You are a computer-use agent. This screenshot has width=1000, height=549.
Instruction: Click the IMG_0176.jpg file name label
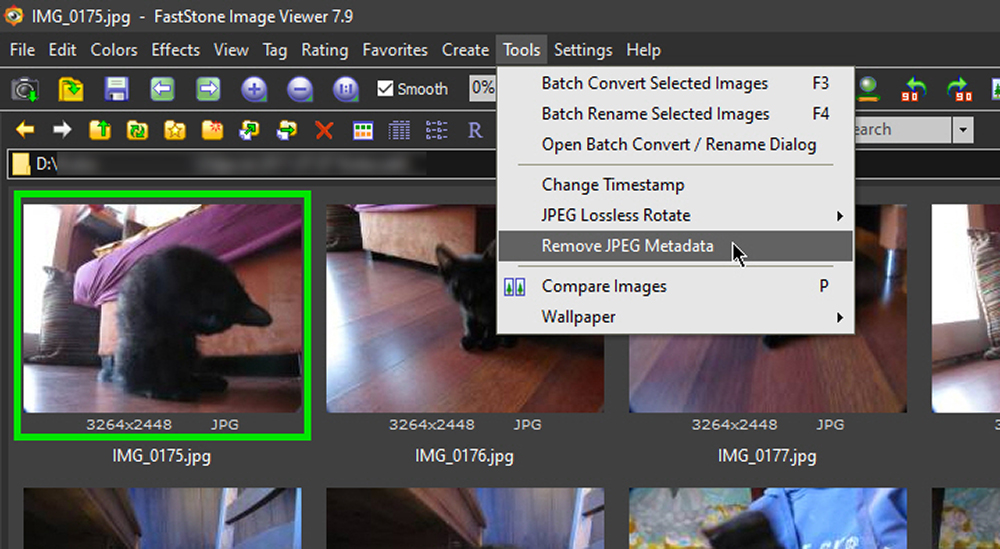coord(464,457)
